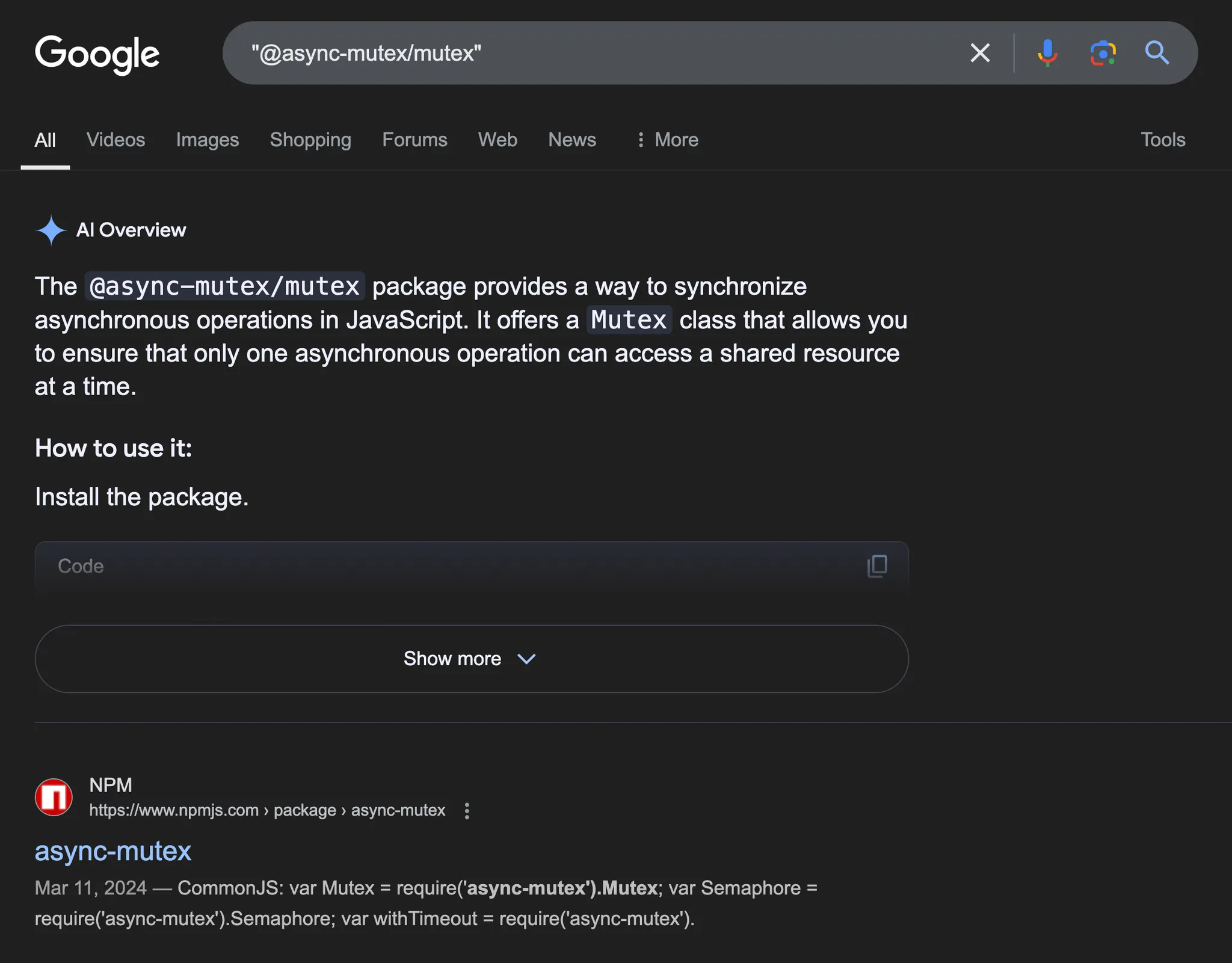This screenshot has width=1232, height=963.
Task: Go to the Google homepage logo
Action: (97, 54)
